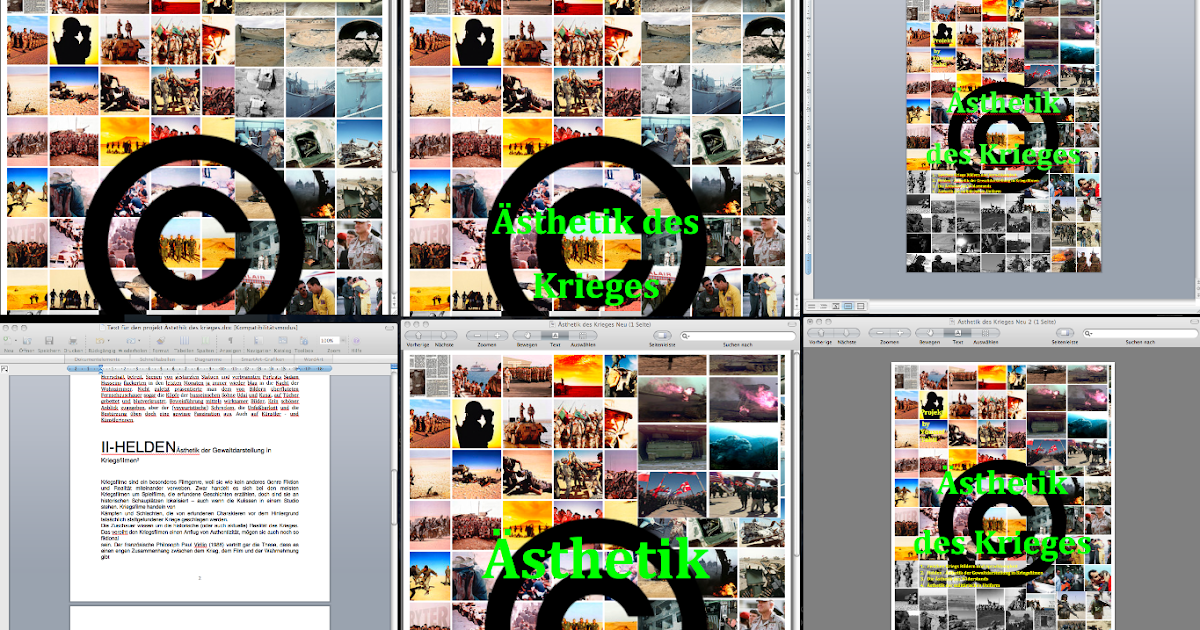Click the Vorherige button in 'Ästhetik des Krieges Neu' window
The width and height of the screenshot is (1200, 630).
[418, 335]
